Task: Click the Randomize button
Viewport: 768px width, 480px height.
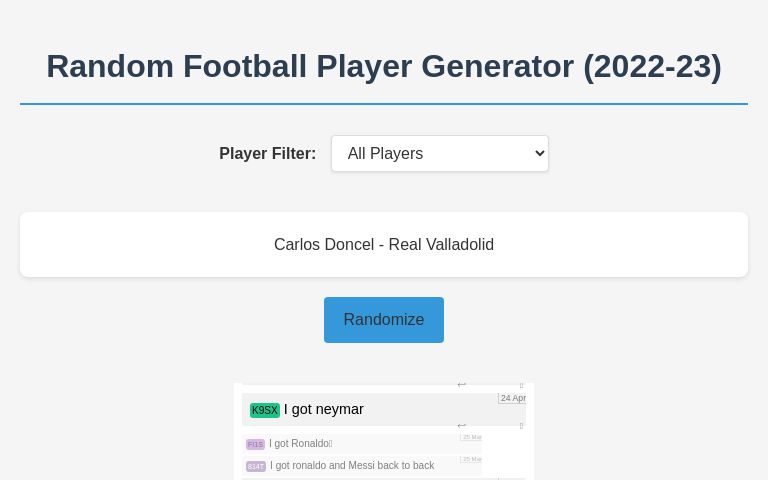Action: click(x=384, y=320)
